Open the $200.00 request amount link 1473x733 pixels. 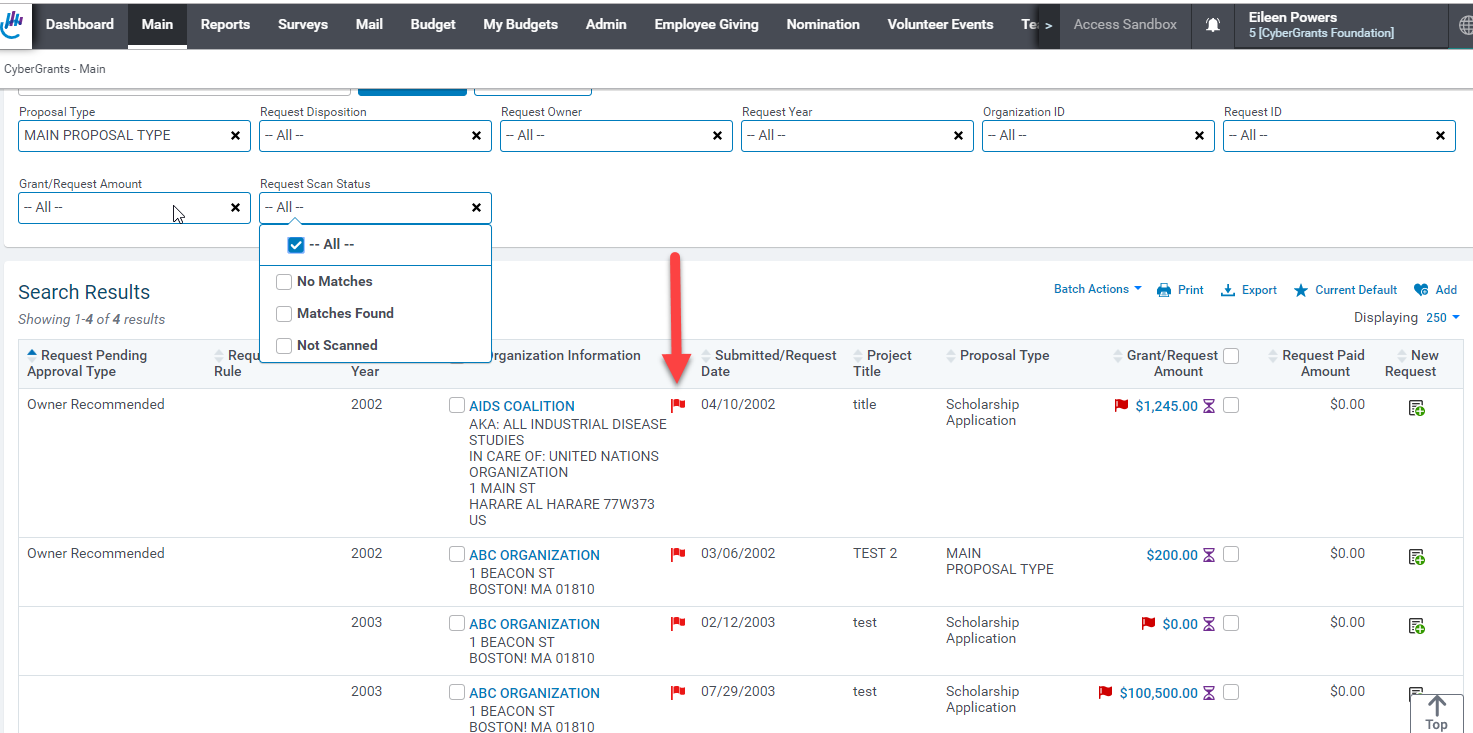1172,555
